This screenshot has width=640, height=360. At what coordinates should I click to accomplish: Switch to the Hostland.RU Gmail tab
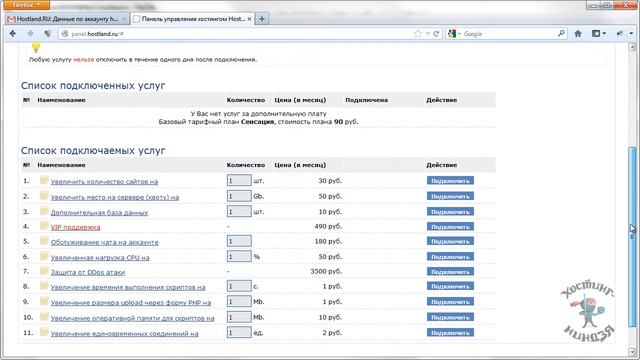[67, 19]
